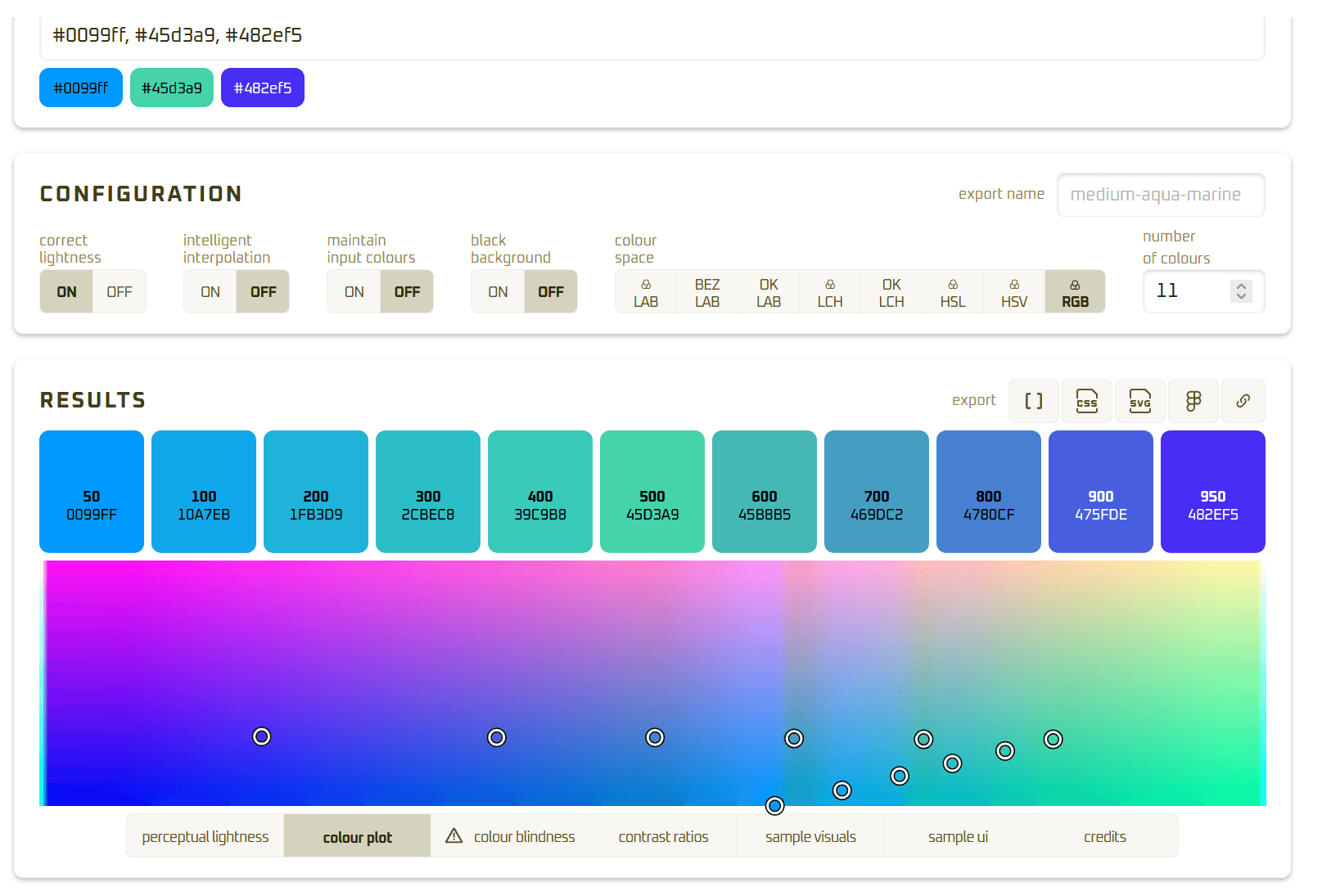This screenshot has height=896, width=1322.
Task: Open the contrast ratios tab
Action: (x=663, y=836)
